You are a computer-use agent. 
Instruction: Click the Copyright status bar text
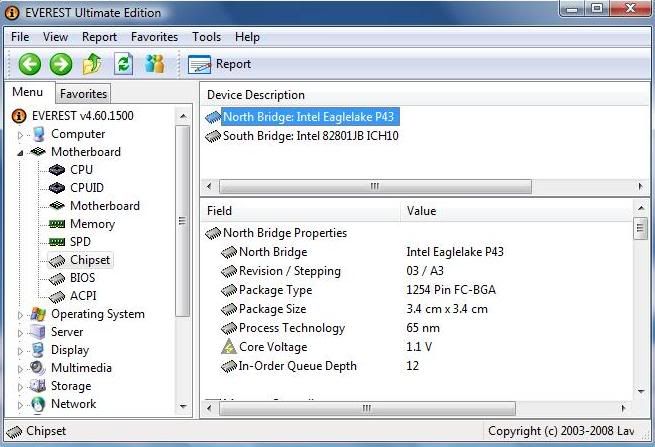pos(561,431)
